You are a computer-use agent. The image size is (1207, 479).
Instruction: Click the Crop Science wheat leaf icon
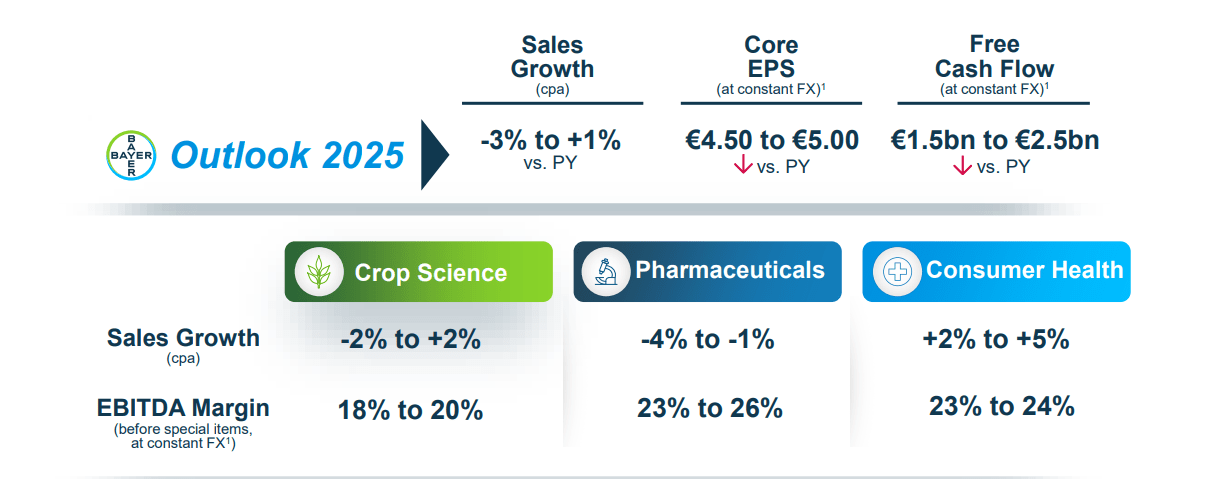click(x=320, y=273)
